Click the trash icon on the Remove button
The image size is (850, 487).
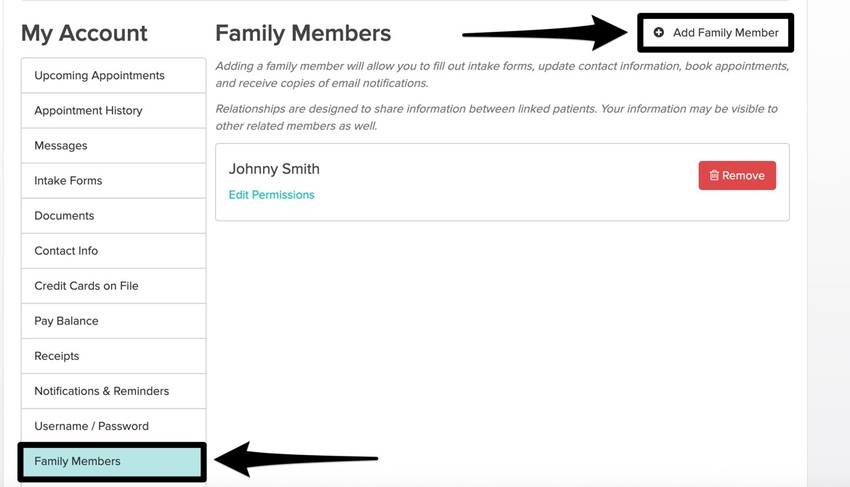coord(714,176)
